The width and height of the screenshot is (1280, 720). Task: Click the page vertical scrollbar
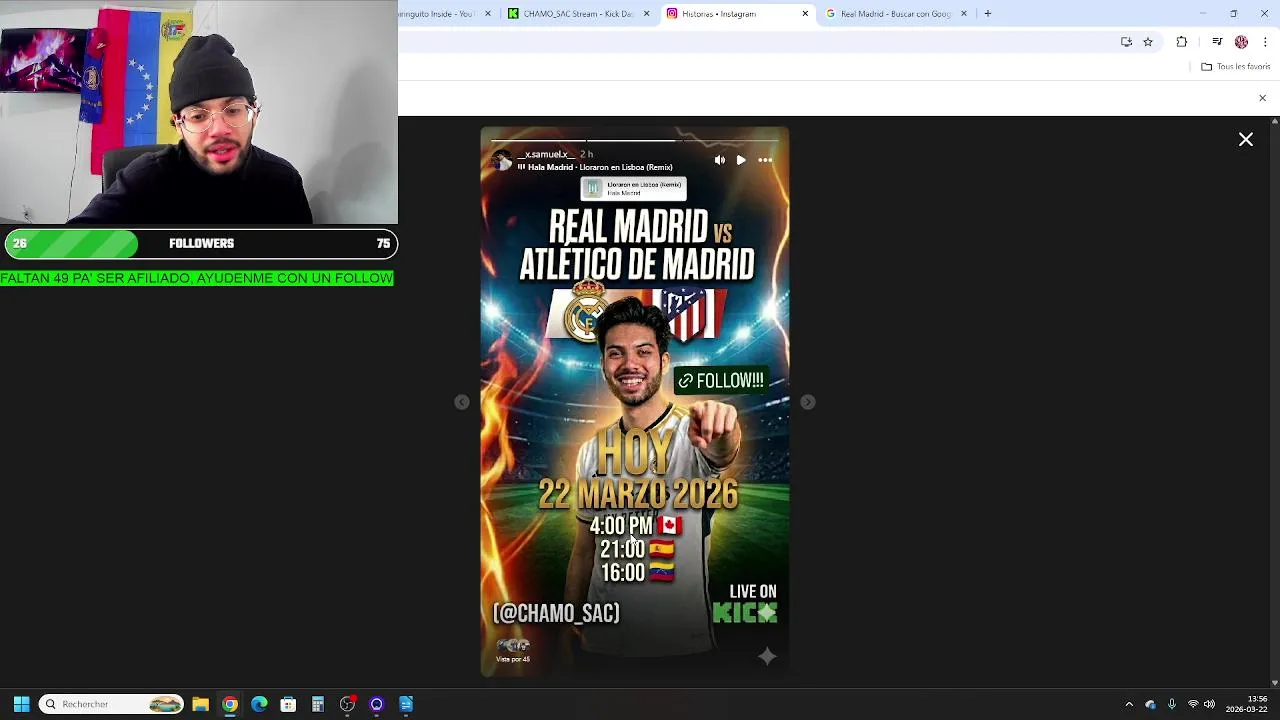tap(1274, 401)
